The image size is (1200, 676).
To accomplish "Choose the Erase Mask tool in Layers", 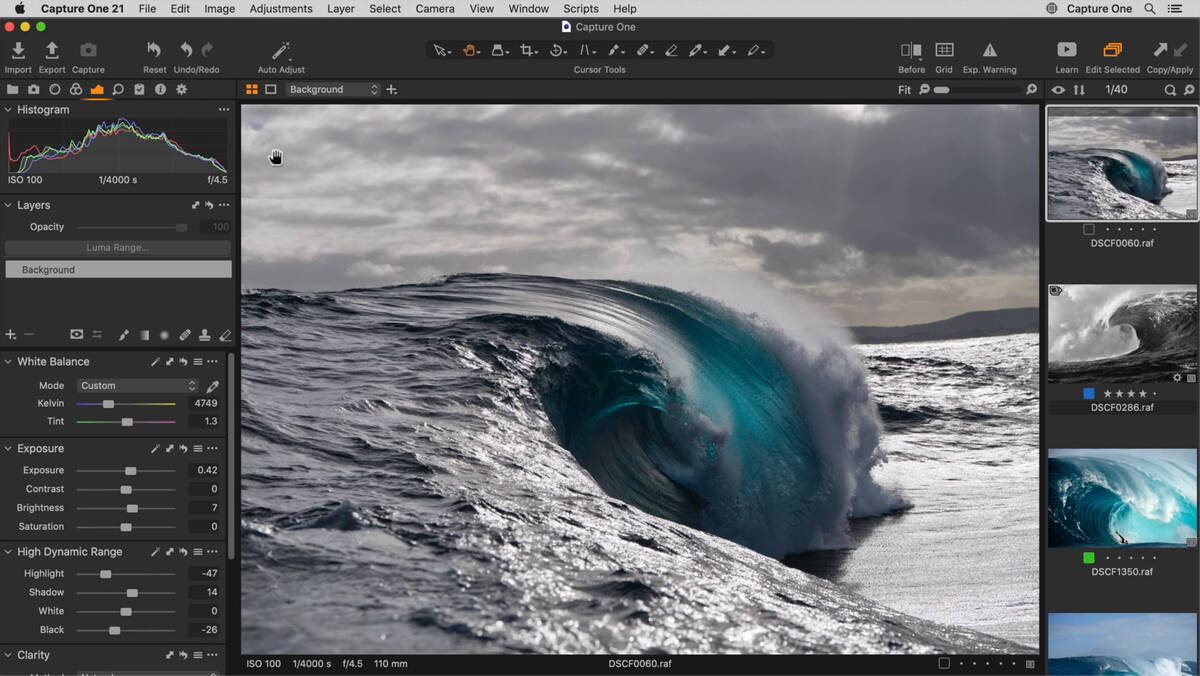I will click(225, 335).
